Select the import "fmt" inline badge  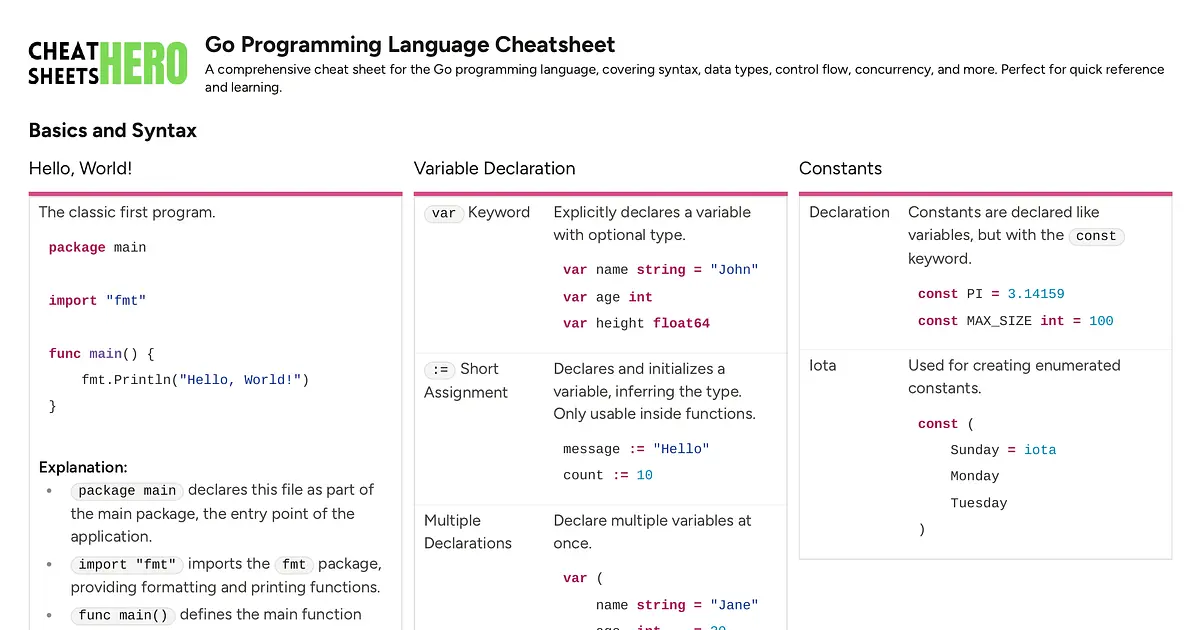(126, 564)
